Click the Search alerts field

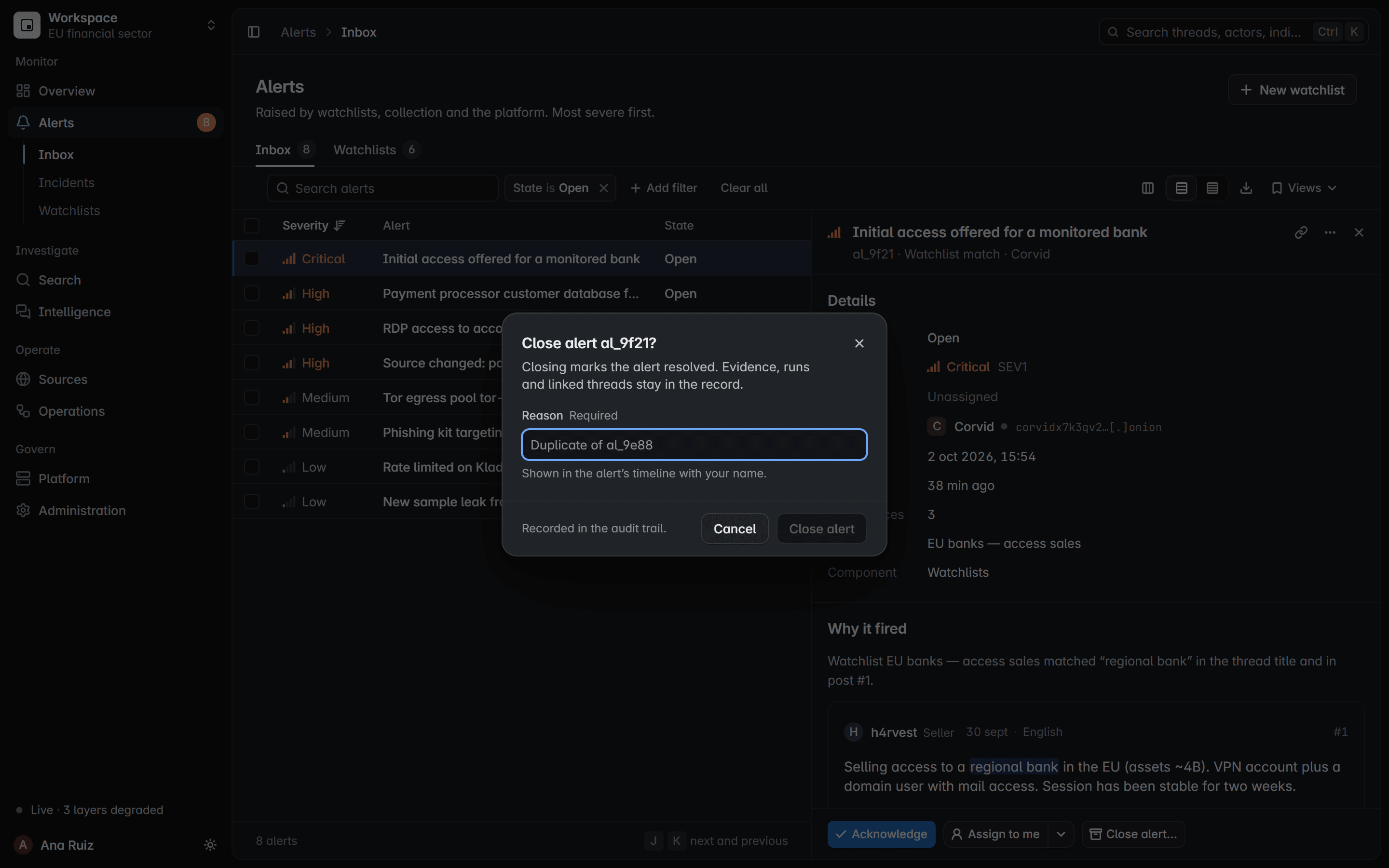coord(382,188)
